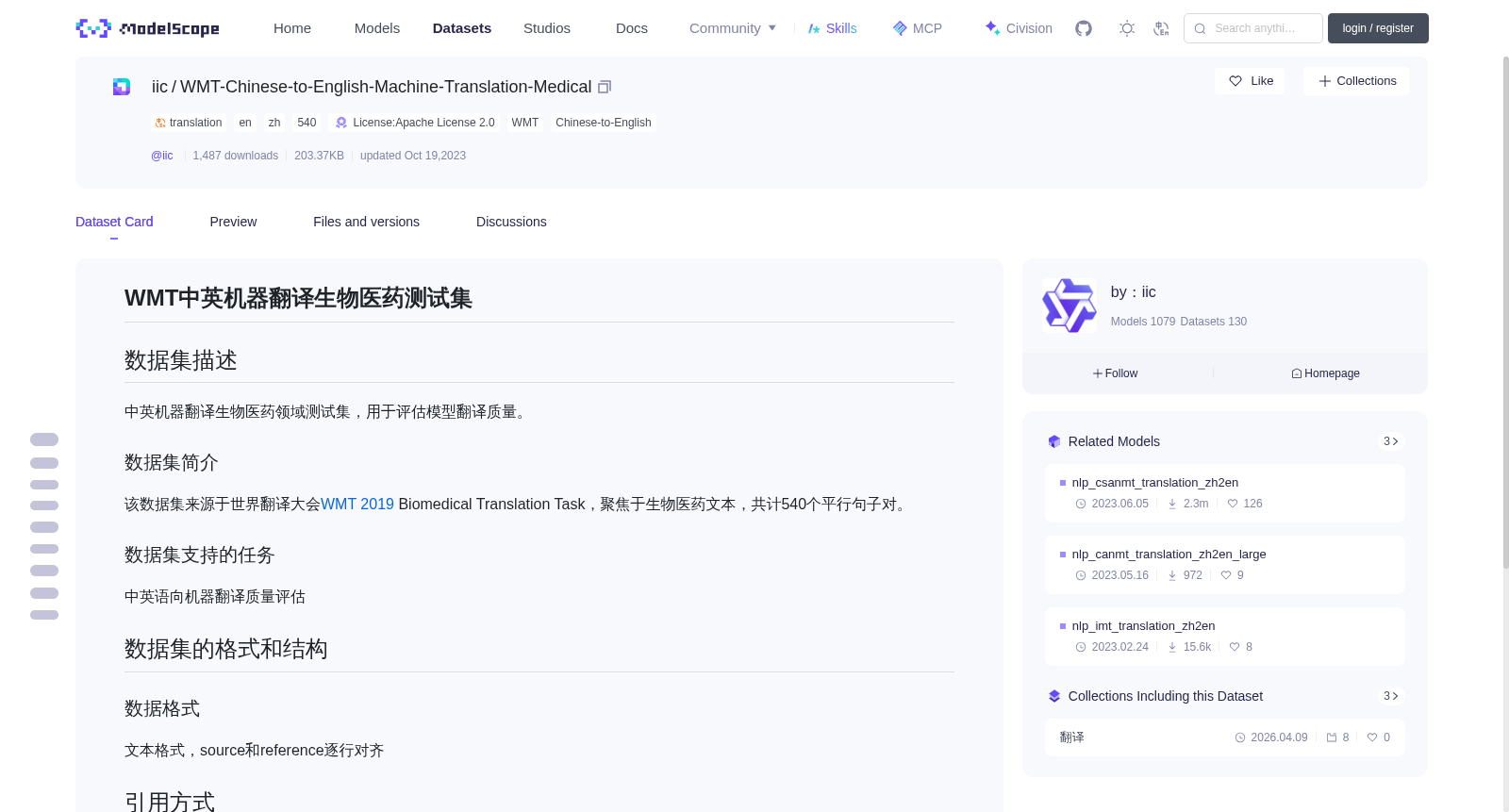1509x812 pixels.
Task: Expand Related Models list via 3 chevron
Action: (x=1391, y=441)
